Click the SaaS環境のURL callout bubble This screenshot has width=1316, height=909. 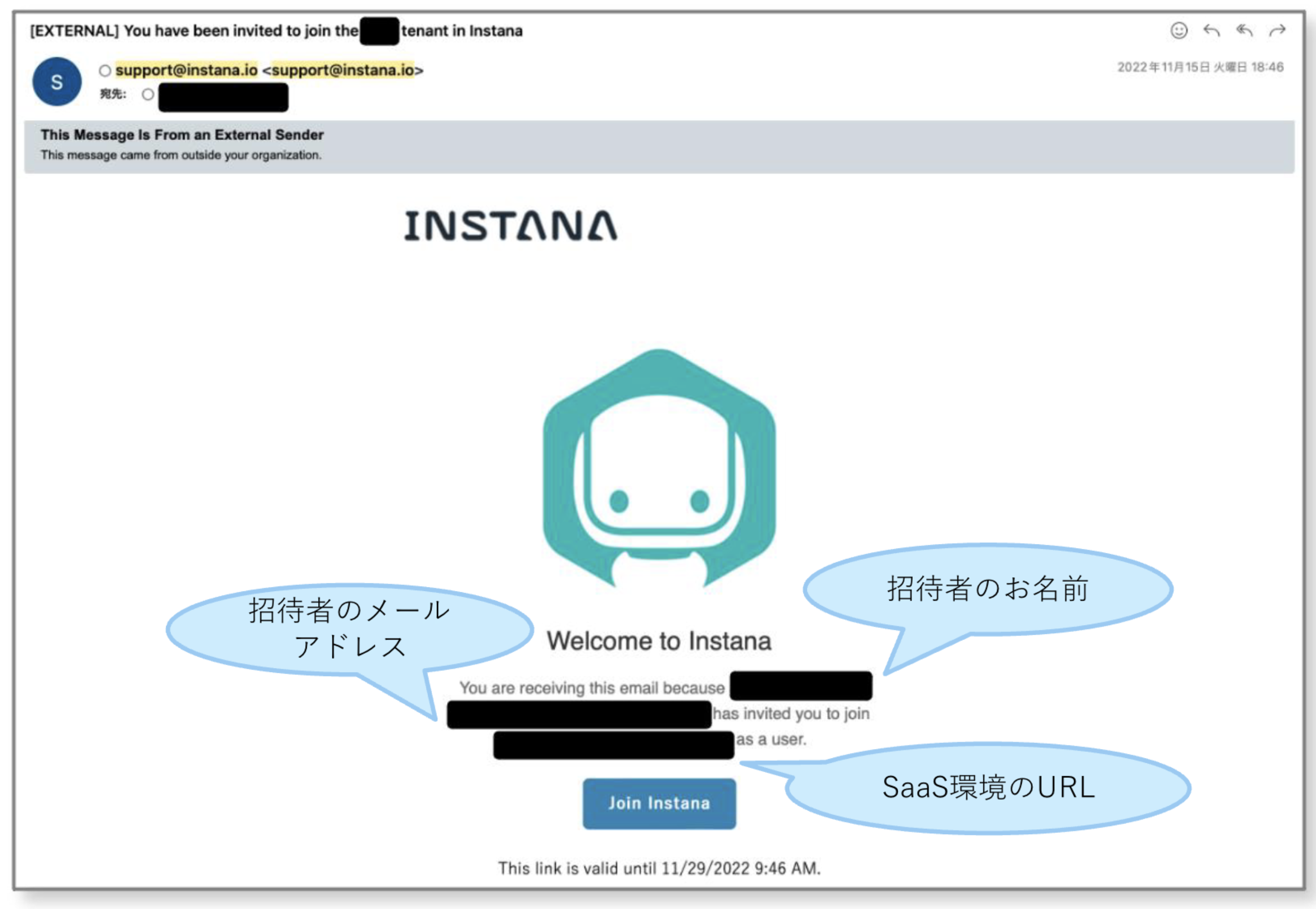tap(989, 787)
